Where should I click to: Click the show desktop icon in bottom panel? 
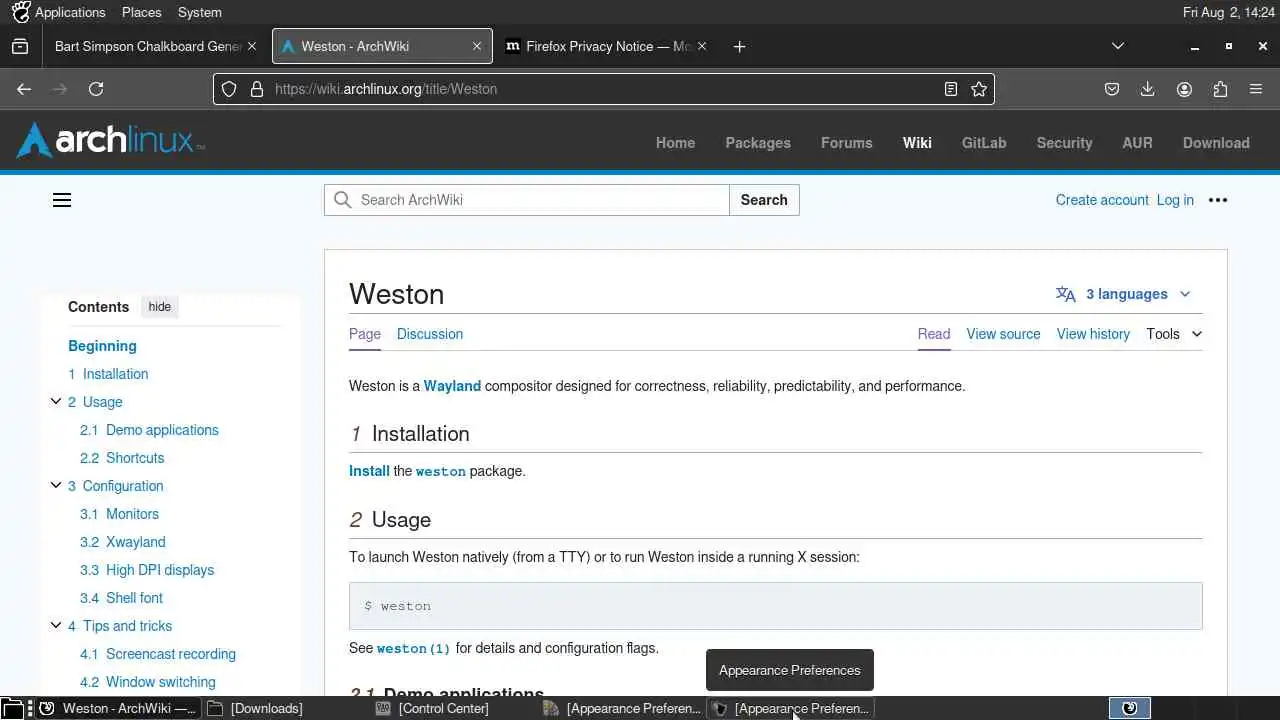click(11, 708)
